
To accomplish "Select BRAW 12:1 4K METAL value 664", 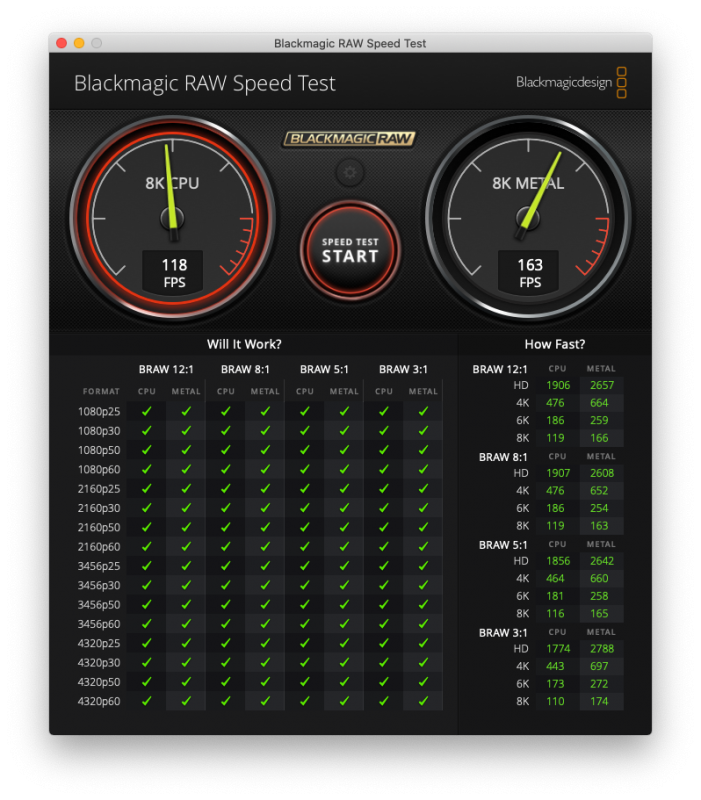I will (x=599, y=403).
